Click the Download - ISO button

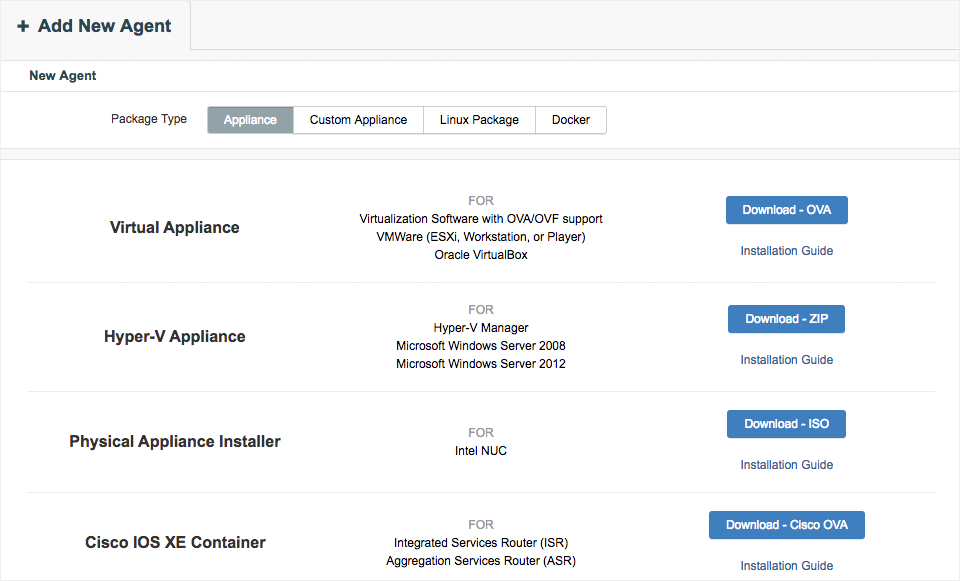pos(786,424)
